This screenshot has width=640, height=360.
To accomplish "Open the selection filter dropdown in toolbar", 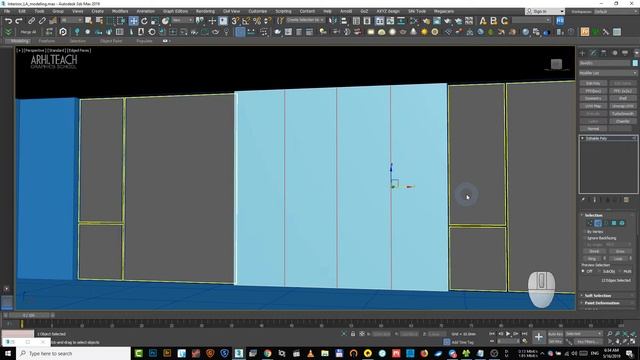I will (72, 20).
